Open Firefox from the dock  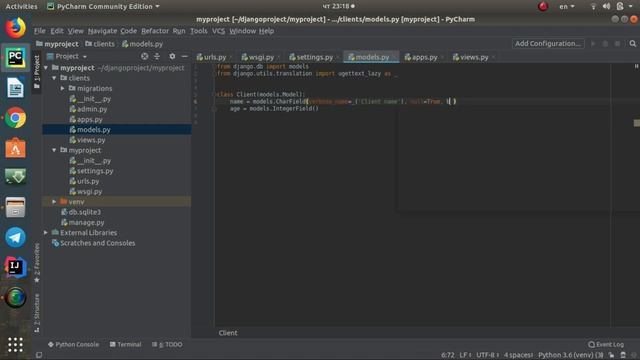[x=16, y=28]
